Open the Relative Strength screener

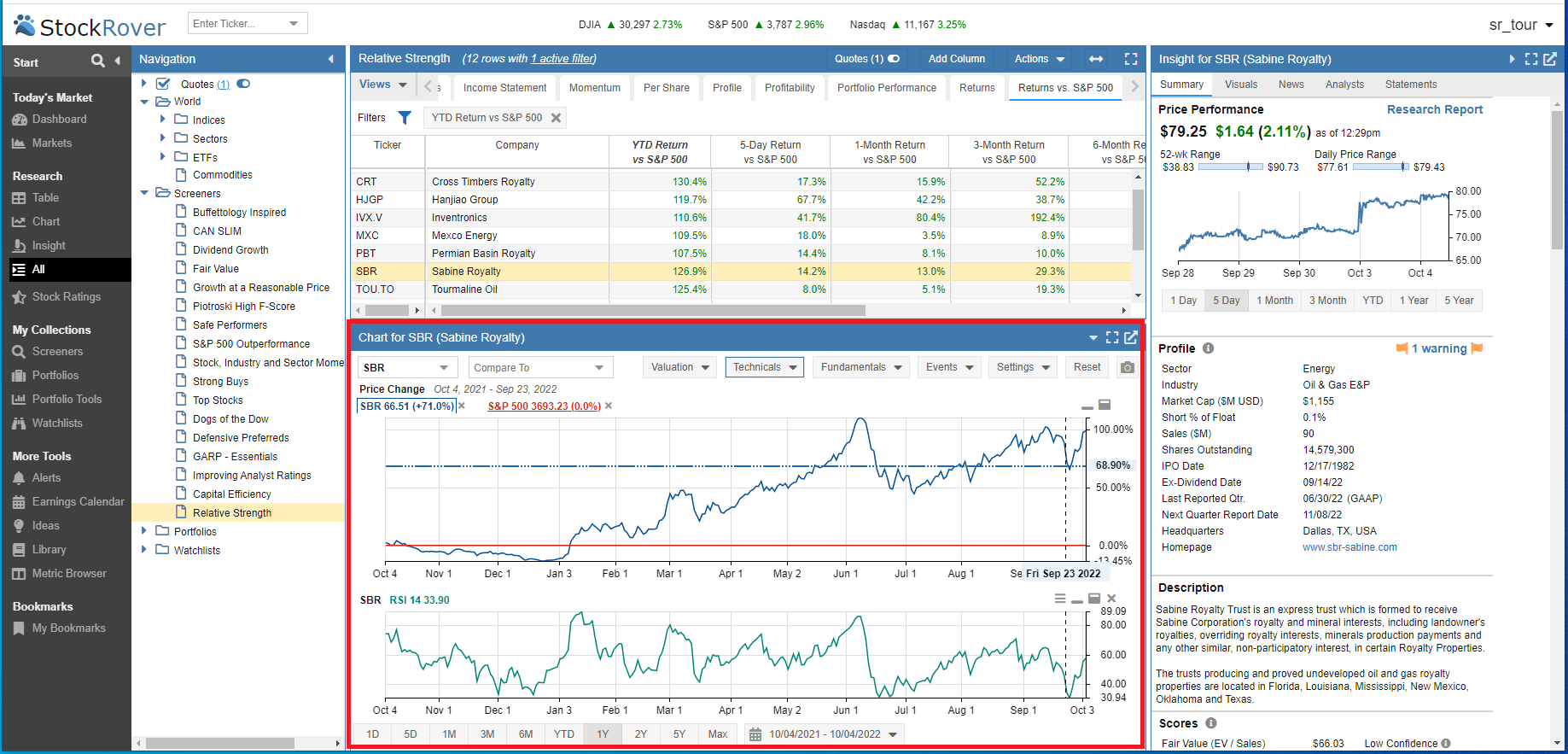click(232, 513)
